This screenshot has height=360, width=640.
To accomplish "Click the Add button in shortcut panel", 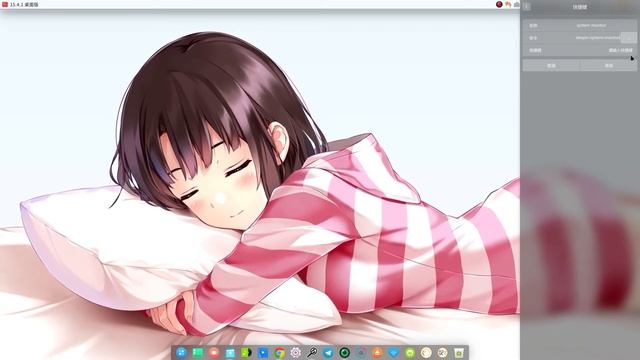I will click(x=609, y=65).
